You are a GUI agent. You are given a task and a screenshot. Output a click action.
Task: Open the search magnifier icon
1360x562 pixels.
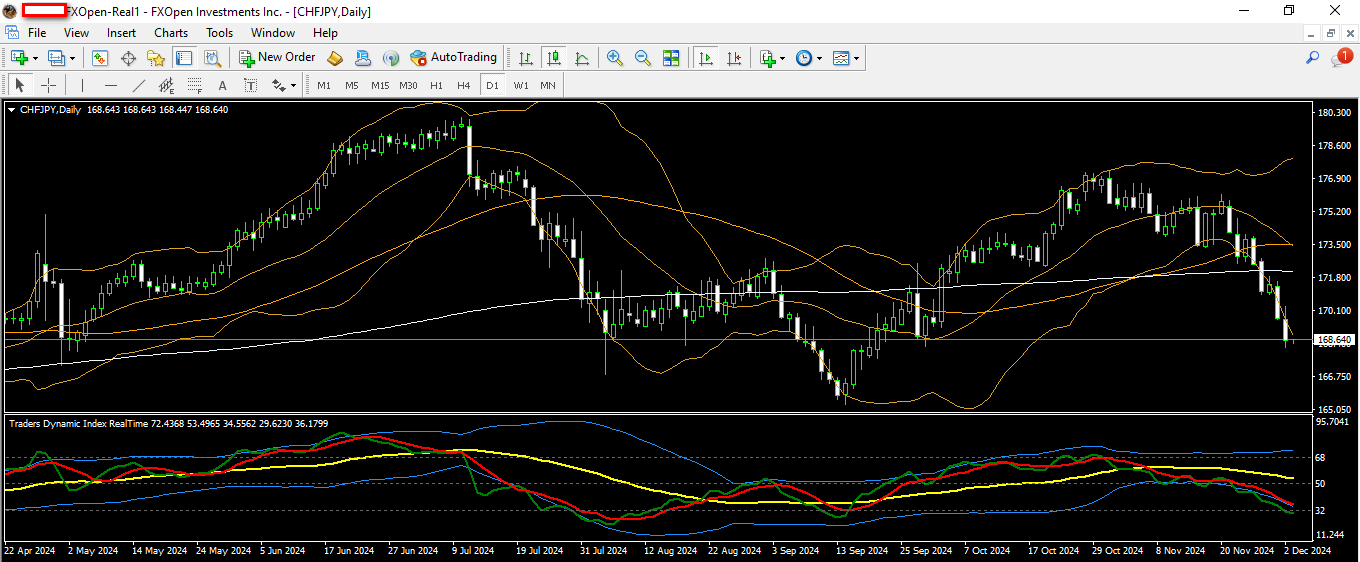click(x=1313, y=58)
